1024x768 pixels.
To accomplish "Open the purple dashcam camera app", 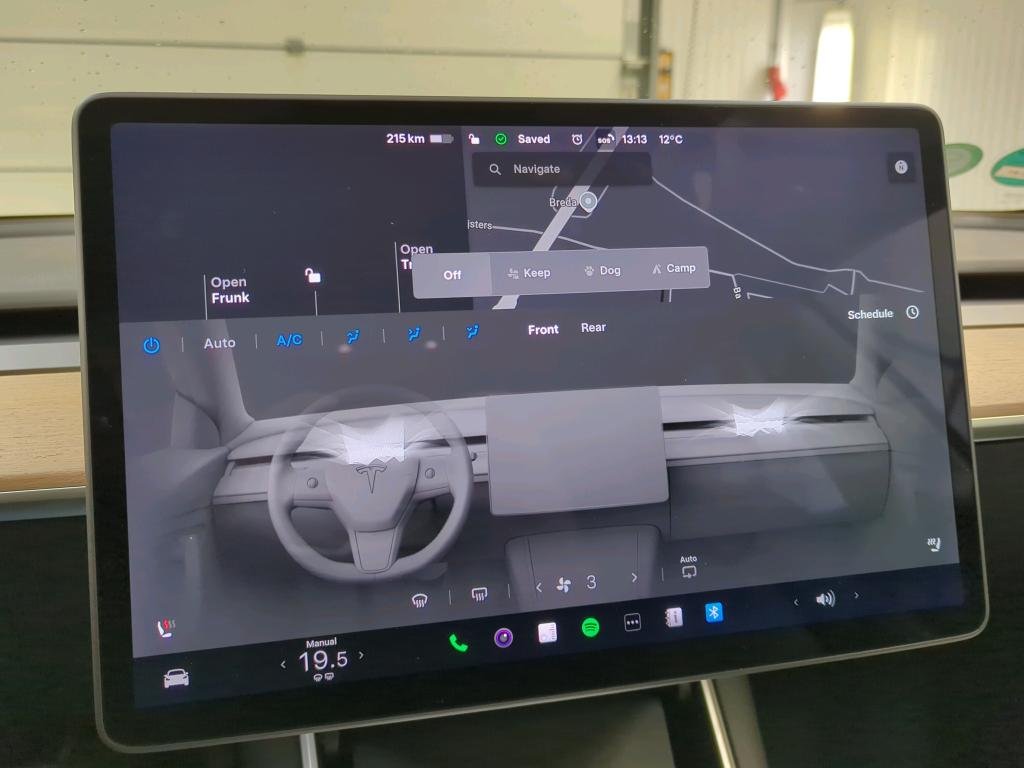I will click(x=503, y=637).
